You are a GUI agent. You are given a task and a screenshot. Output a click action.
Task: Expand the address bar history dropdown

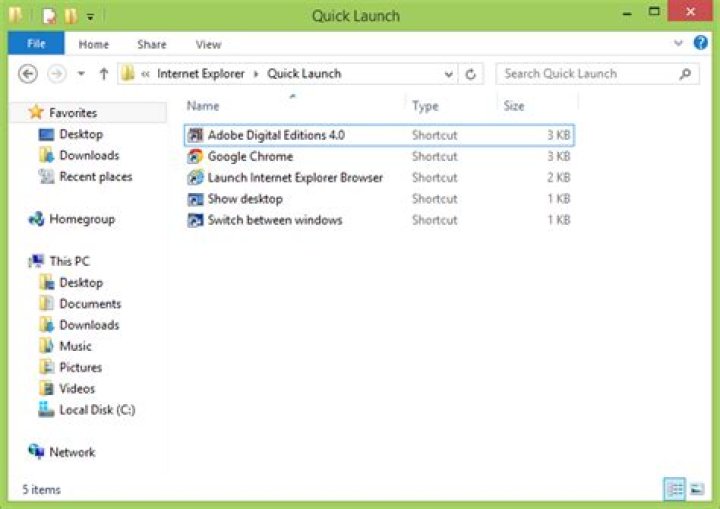pos(449,74)
